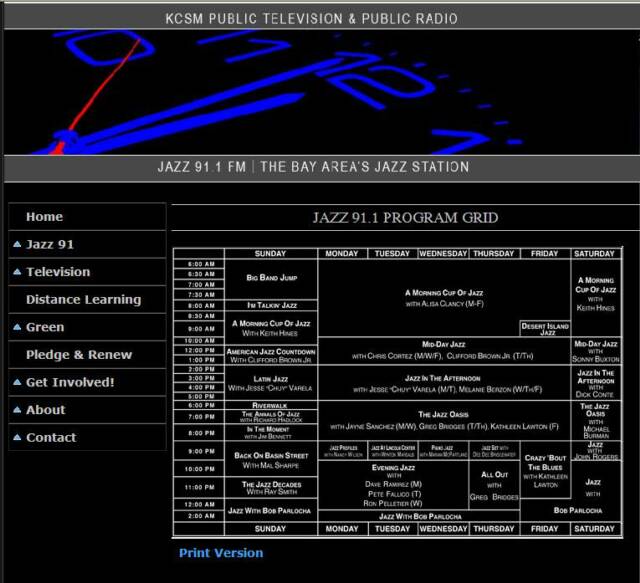Click the Jazz Profiles Monday cell
The width and height of the screenshot is (640, 583).
coord(343,451)
